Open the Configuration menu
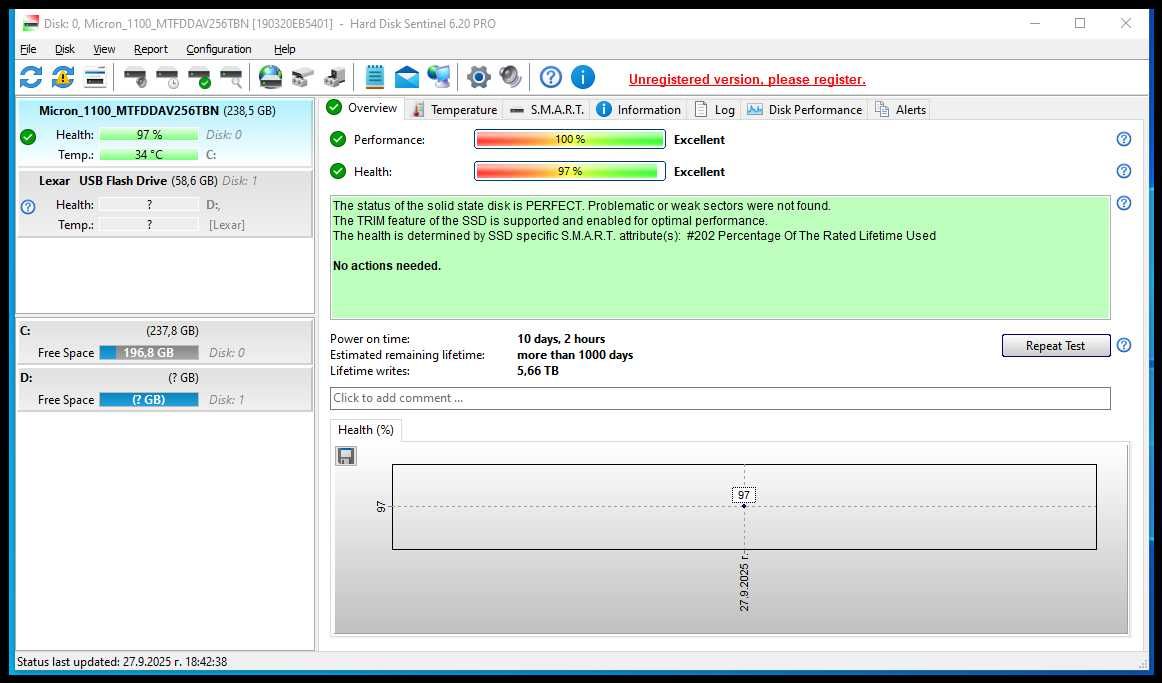1162x683 pixels. coord(219,49)
